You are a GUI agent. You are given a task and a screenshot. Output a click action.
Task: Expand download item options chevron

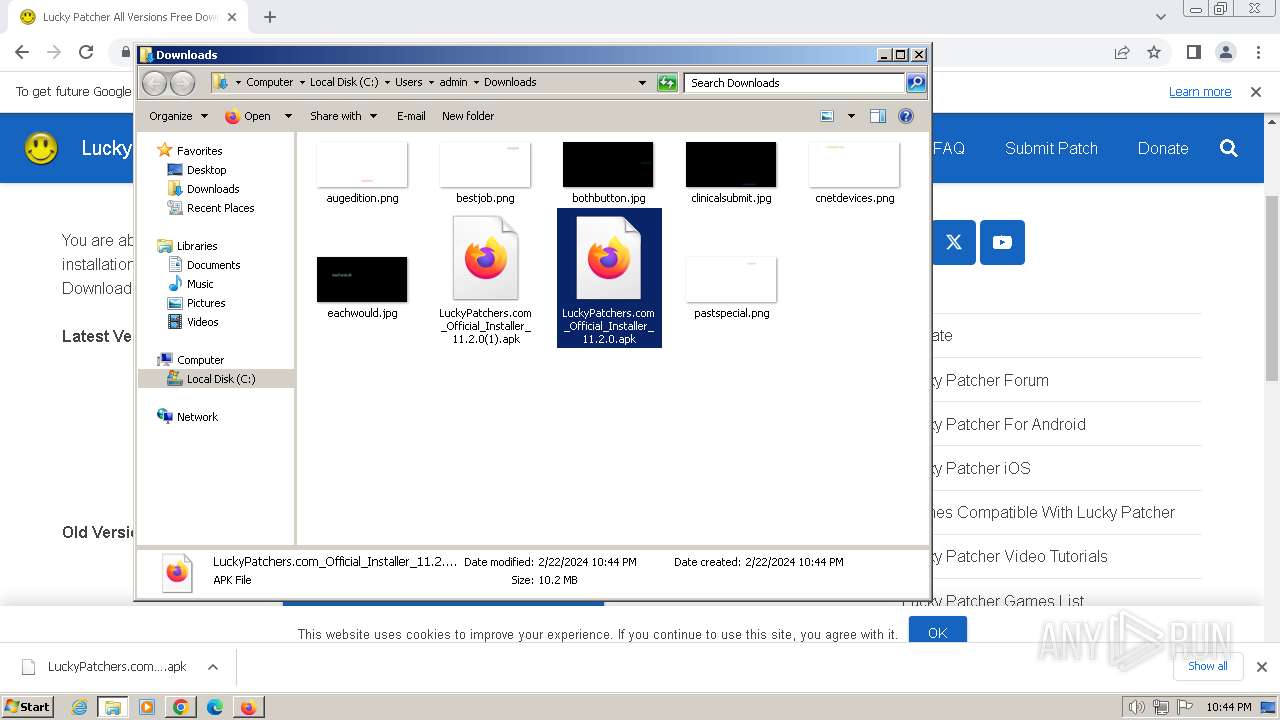point(212,667)
